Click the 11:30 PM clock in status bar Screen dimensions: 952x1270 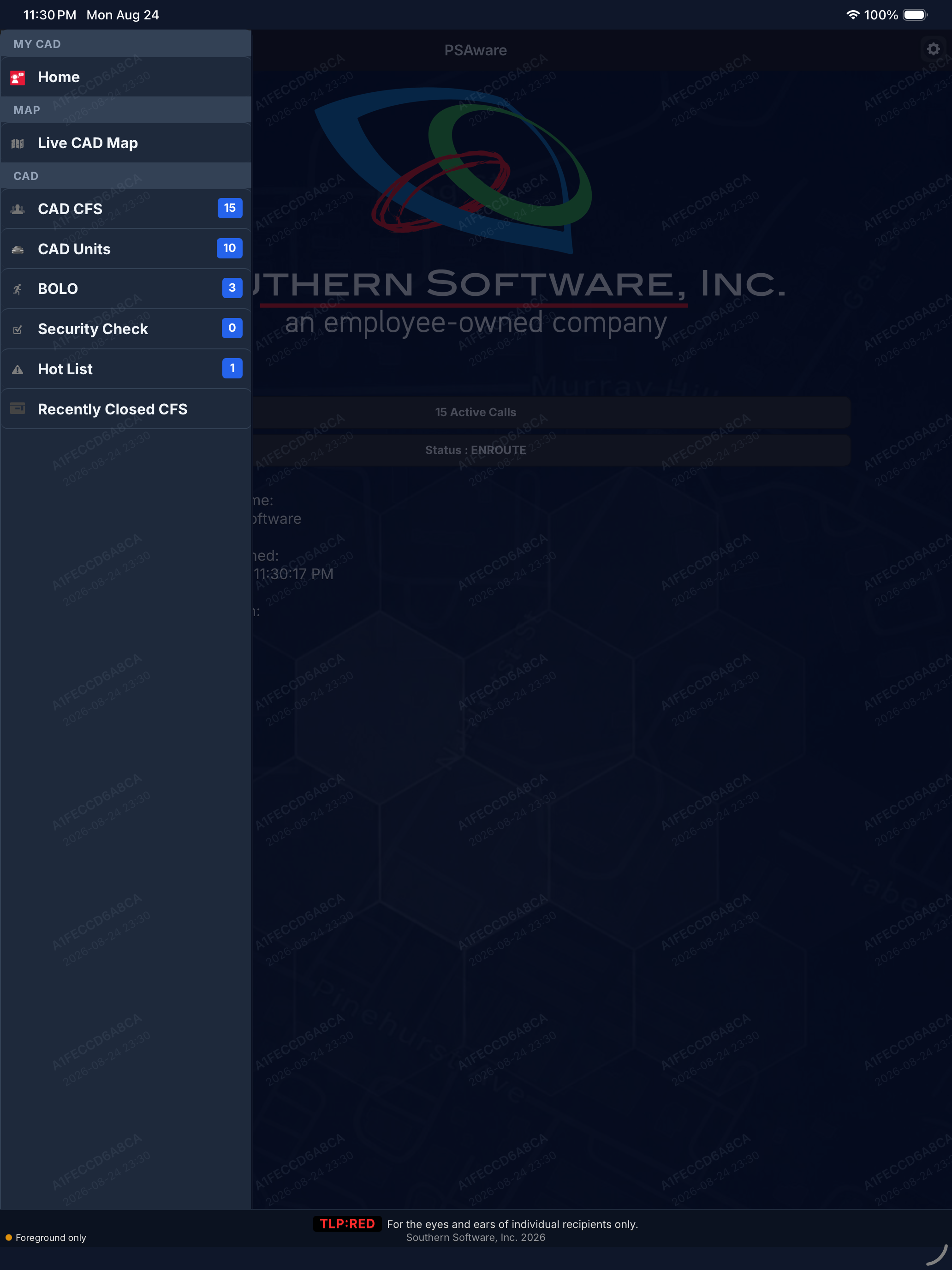(x=49, y=15)
